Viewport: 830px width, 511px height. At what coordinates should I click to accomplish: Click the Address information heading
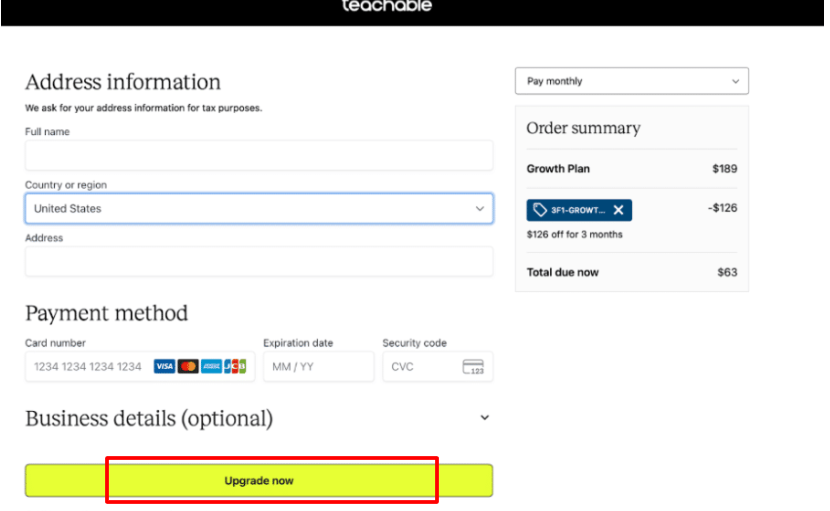[x=123, y=82]
